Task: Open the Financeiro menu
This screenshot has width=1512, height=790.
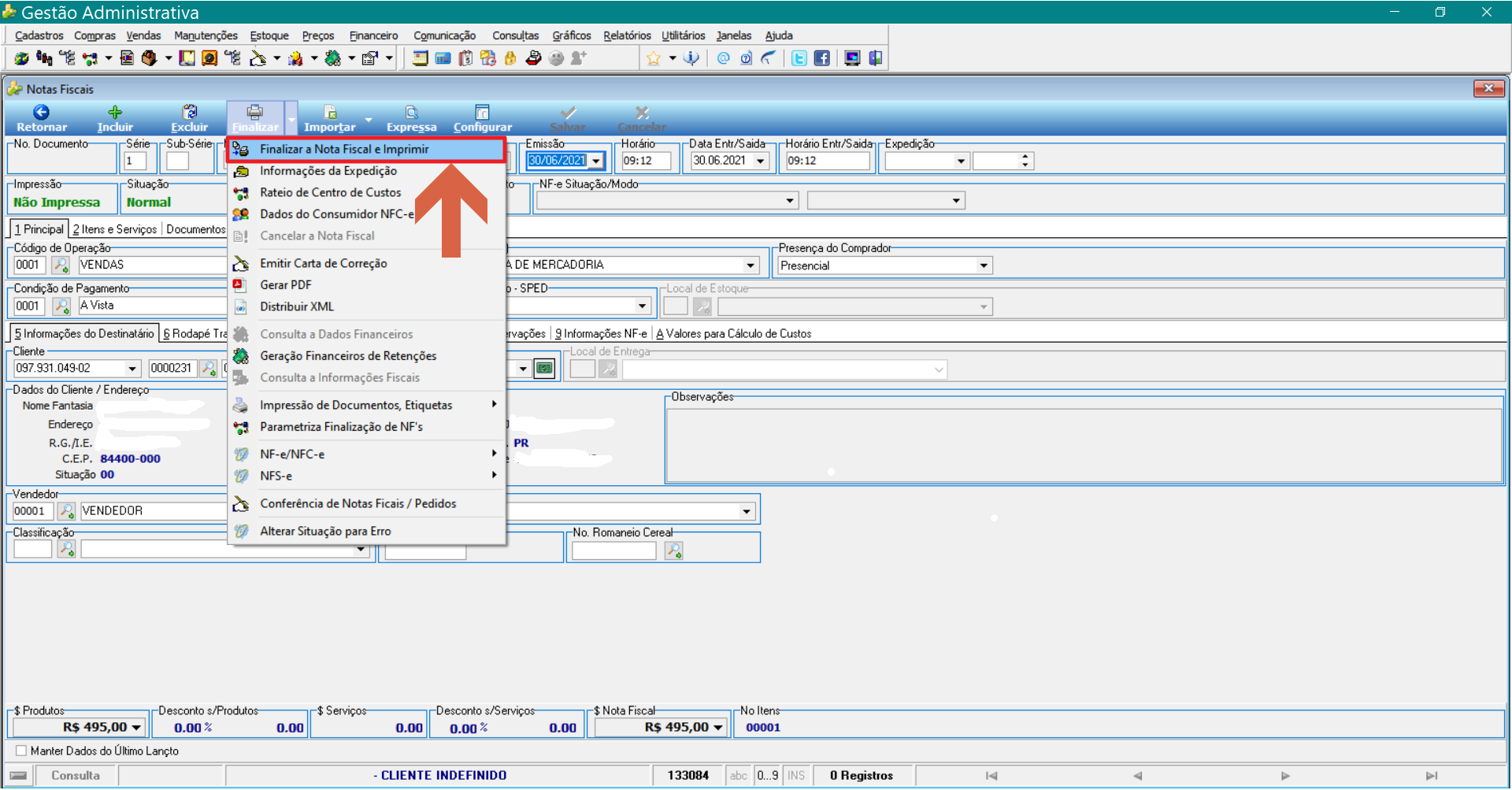Action: pos(373,35)
